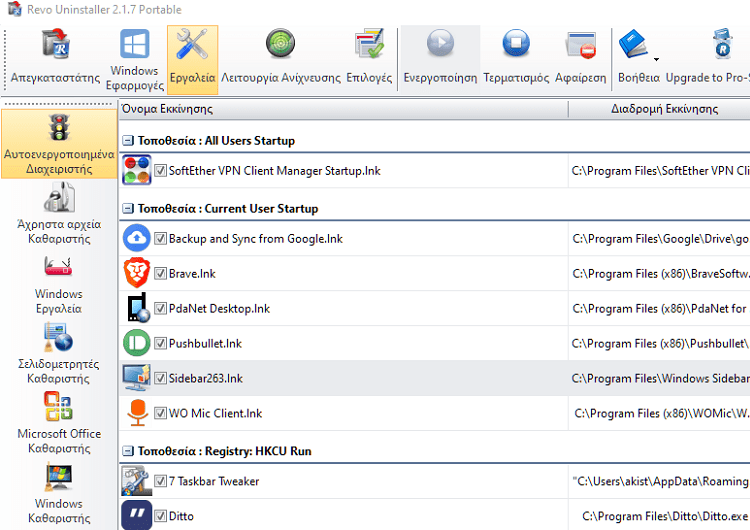Click the Windows Sidebar path cell
The width and height of the screenshot is (750, 530).
click(660, 378)
